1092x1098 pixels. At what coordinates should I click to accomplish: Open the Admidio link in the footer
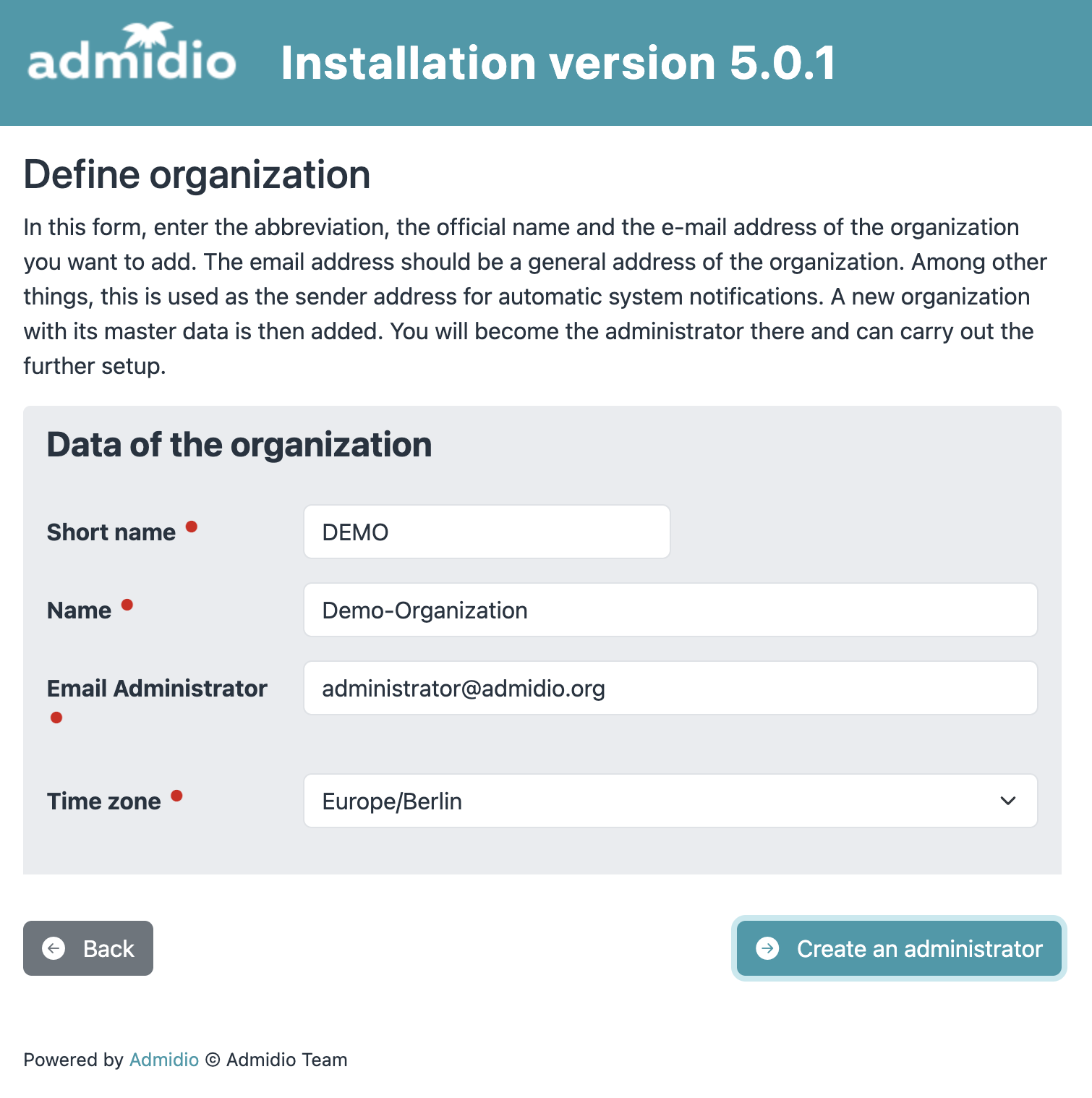point(163,1060)
